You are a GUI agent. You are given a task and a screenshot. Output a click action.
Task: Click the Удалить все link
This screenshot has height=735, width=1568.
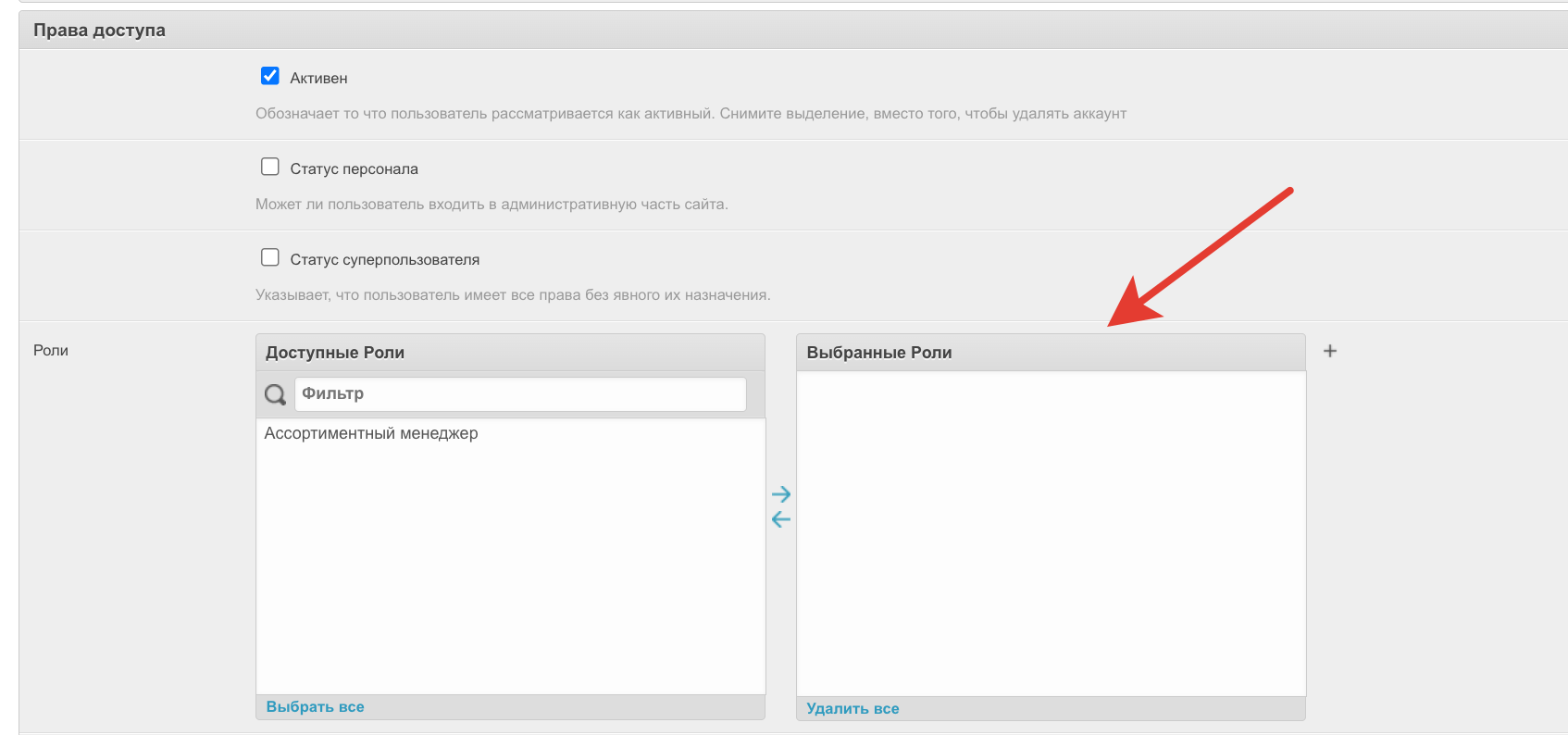pos(852,709)
